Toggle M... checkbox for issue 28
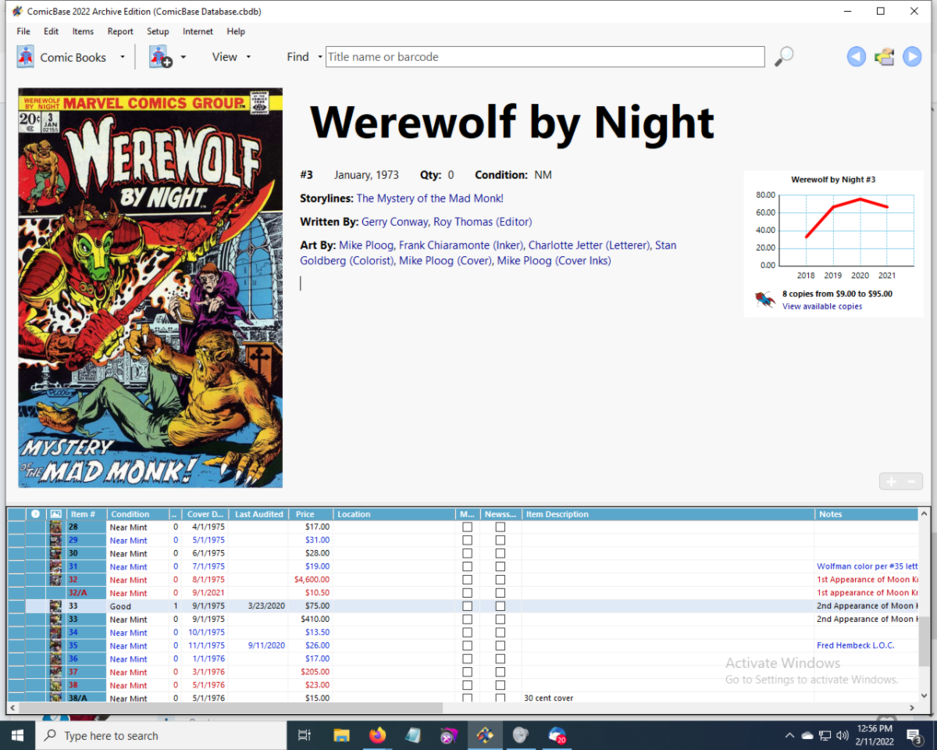The image size is (937, 750). (x=467, y=527)
